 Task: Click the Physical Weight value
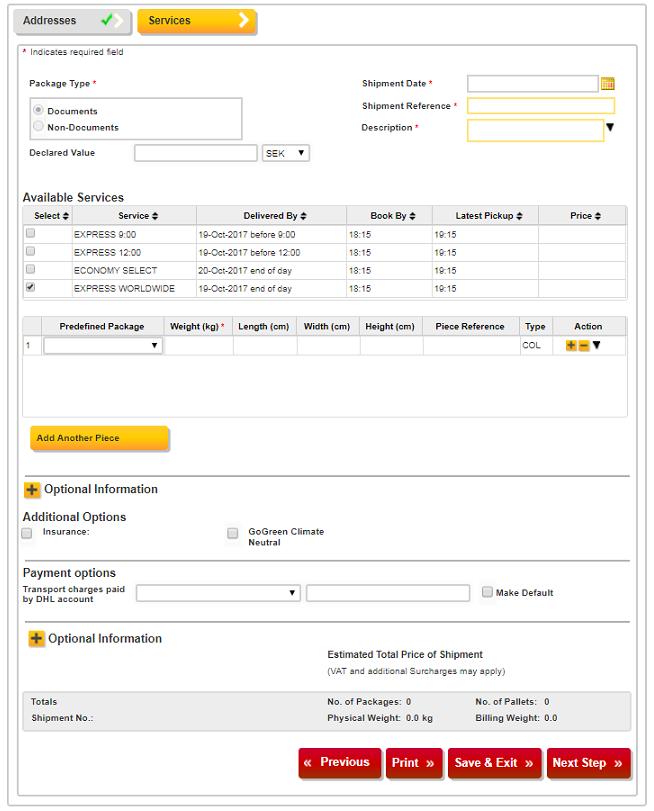pyautogui.click(x=419, y=718)
